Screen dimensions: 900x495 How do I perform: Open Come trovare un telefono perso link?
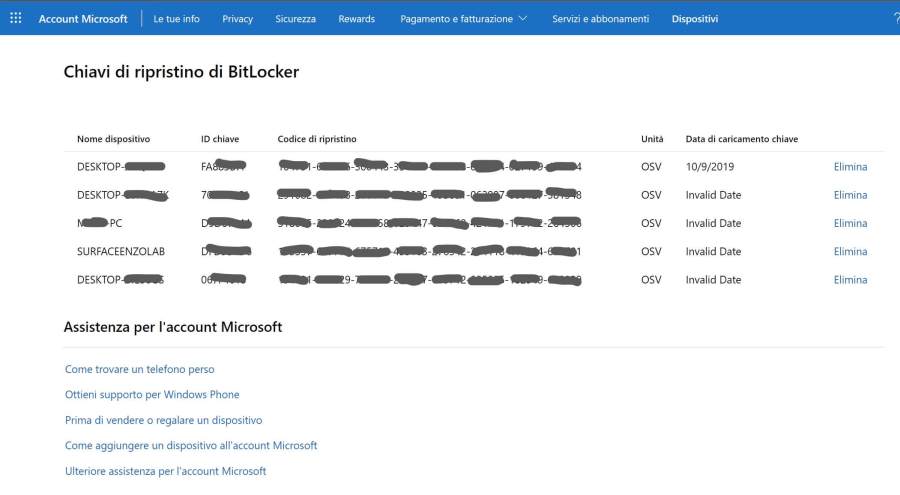(139, 369)
